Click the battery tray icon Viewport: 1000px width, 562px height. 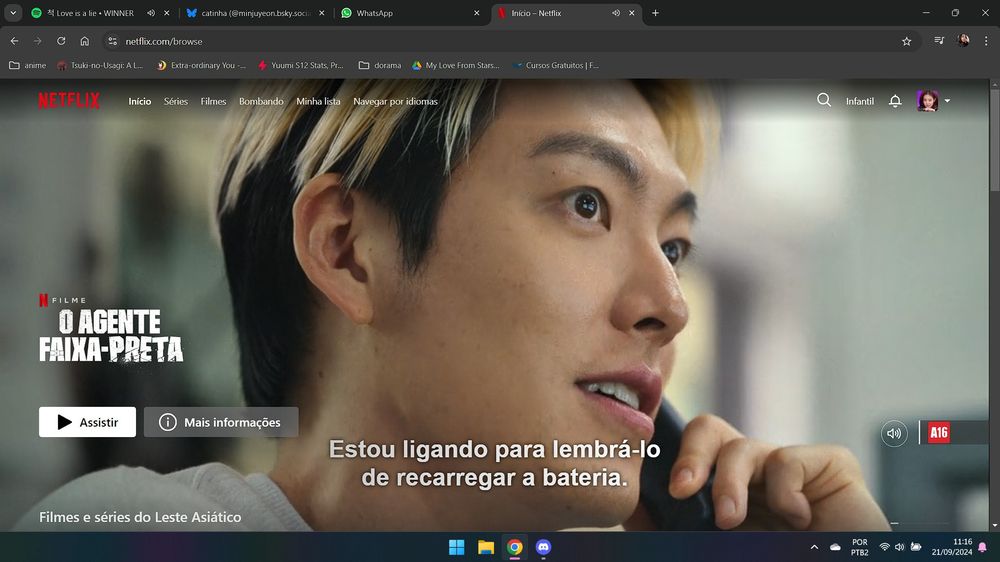(916, 547)
